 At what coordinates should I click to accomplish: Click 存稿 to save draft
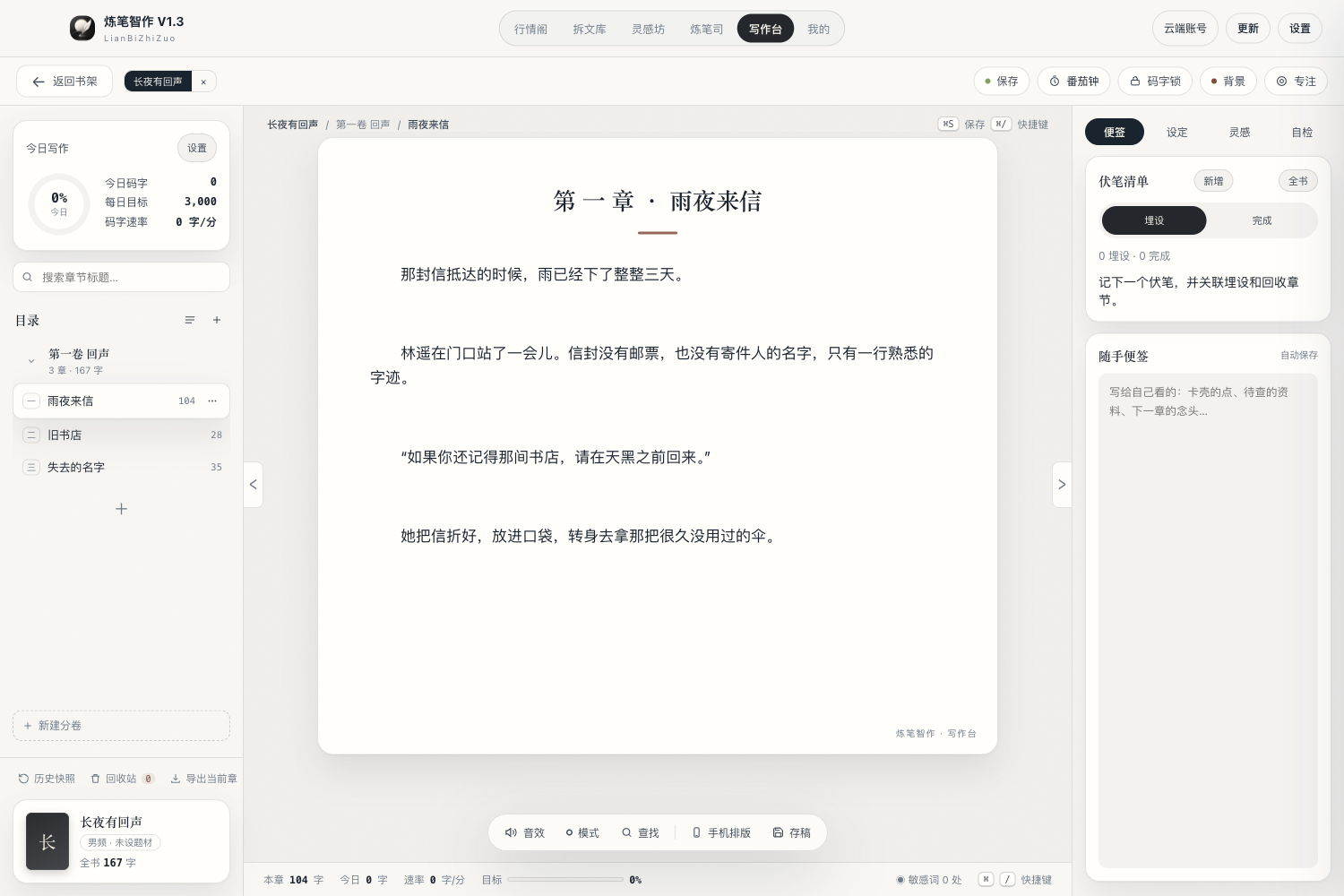[792, 832]
